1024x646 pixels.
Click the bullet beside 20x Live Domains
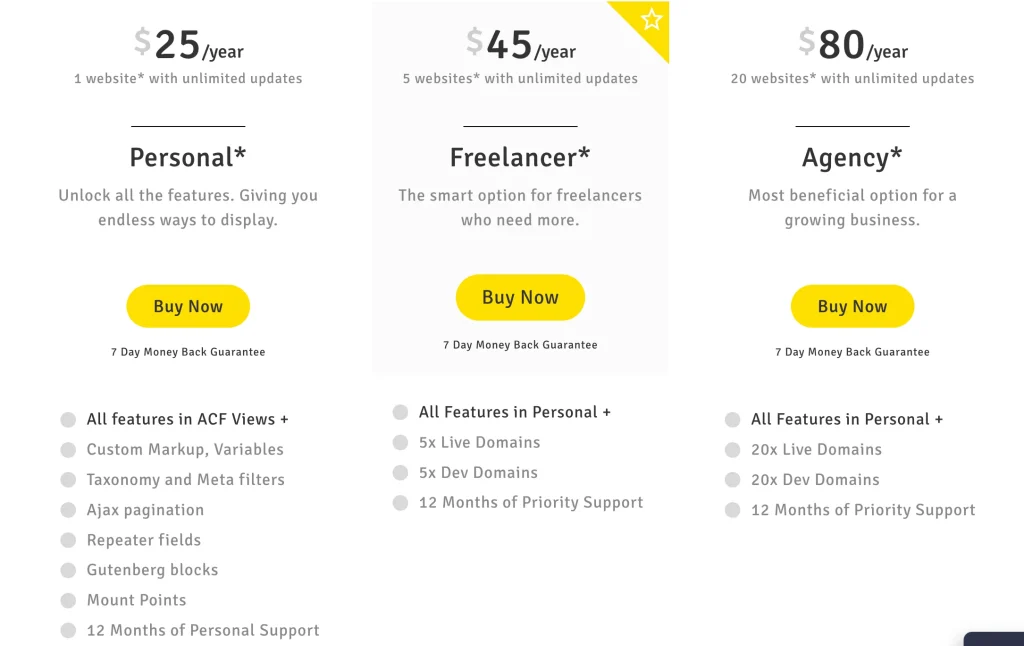tap(731, 449)
